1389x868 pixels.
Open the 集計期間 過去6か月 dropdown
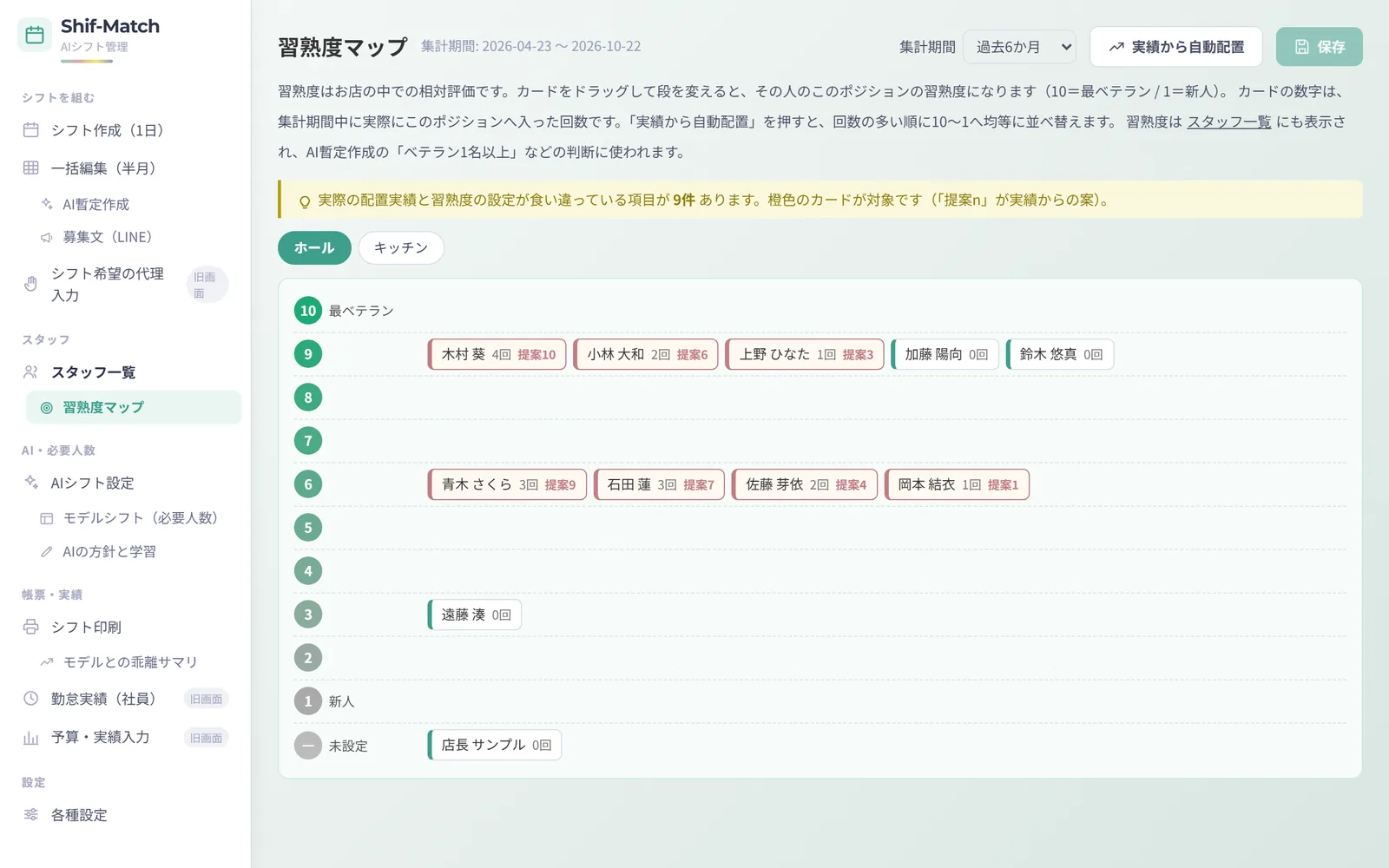1019,47
